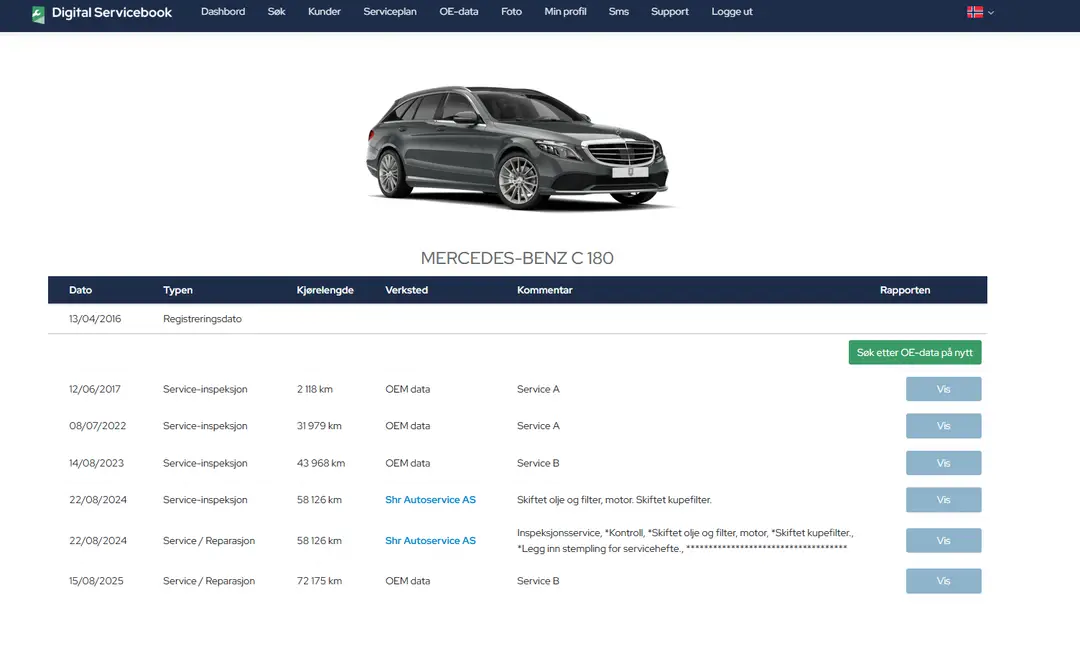Click the 2 118 km mileage value

point(315,389)
